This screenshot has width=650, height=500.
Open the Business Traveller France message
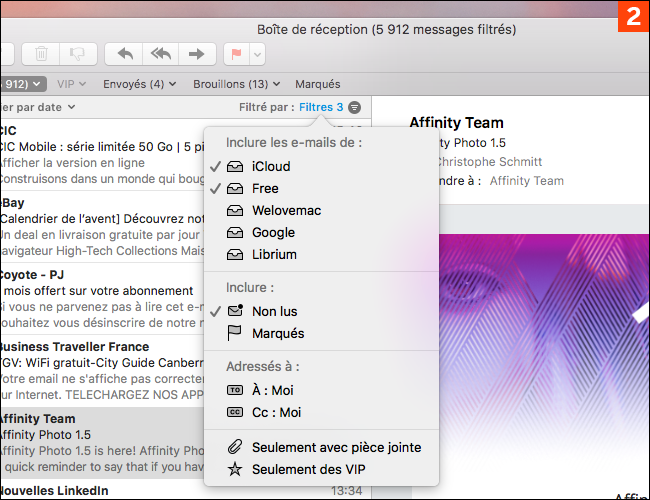pyautogui.click(x=102, y=371)
